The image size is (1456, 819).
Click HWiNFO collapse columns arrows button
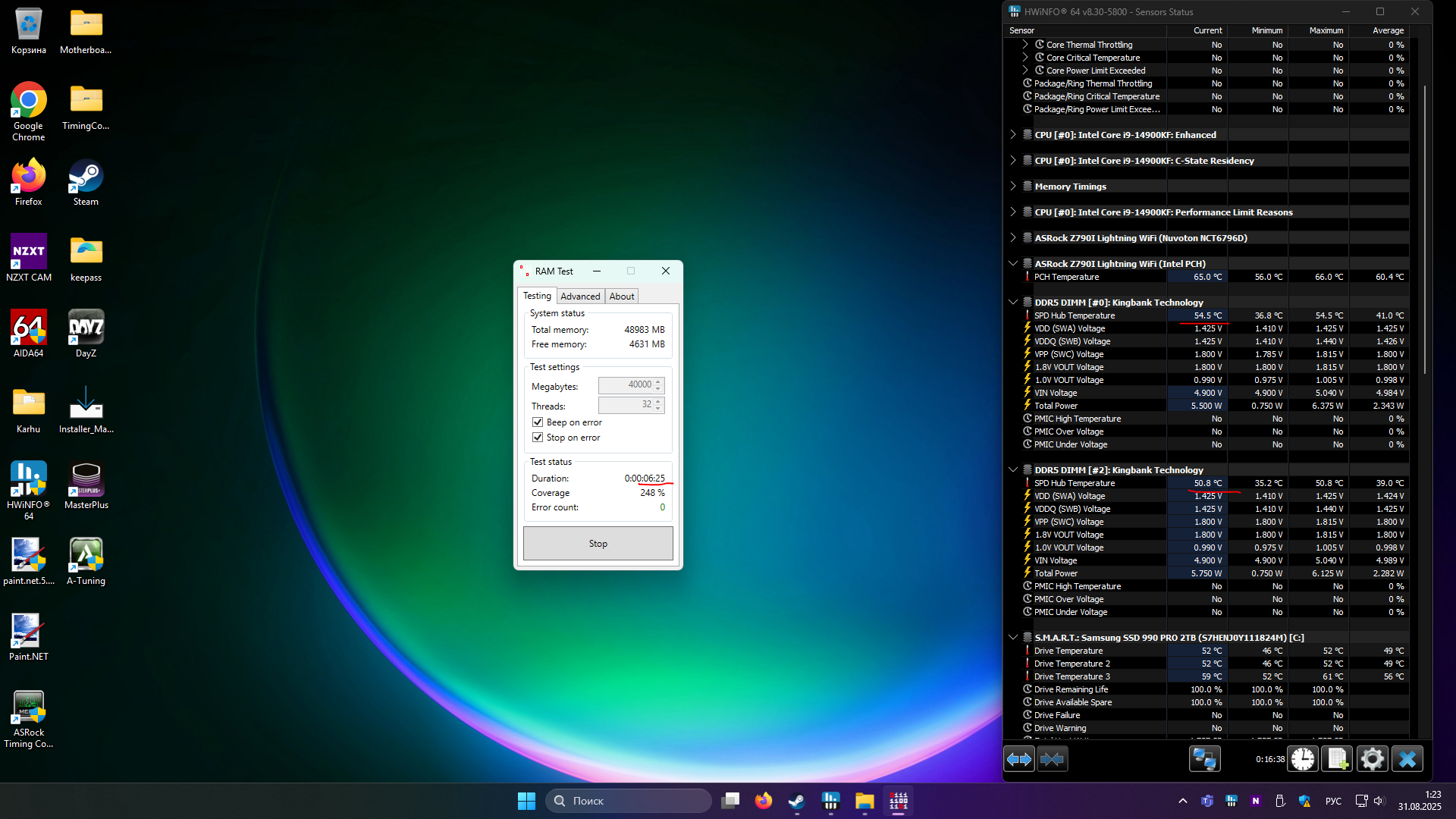(1053, 759)
